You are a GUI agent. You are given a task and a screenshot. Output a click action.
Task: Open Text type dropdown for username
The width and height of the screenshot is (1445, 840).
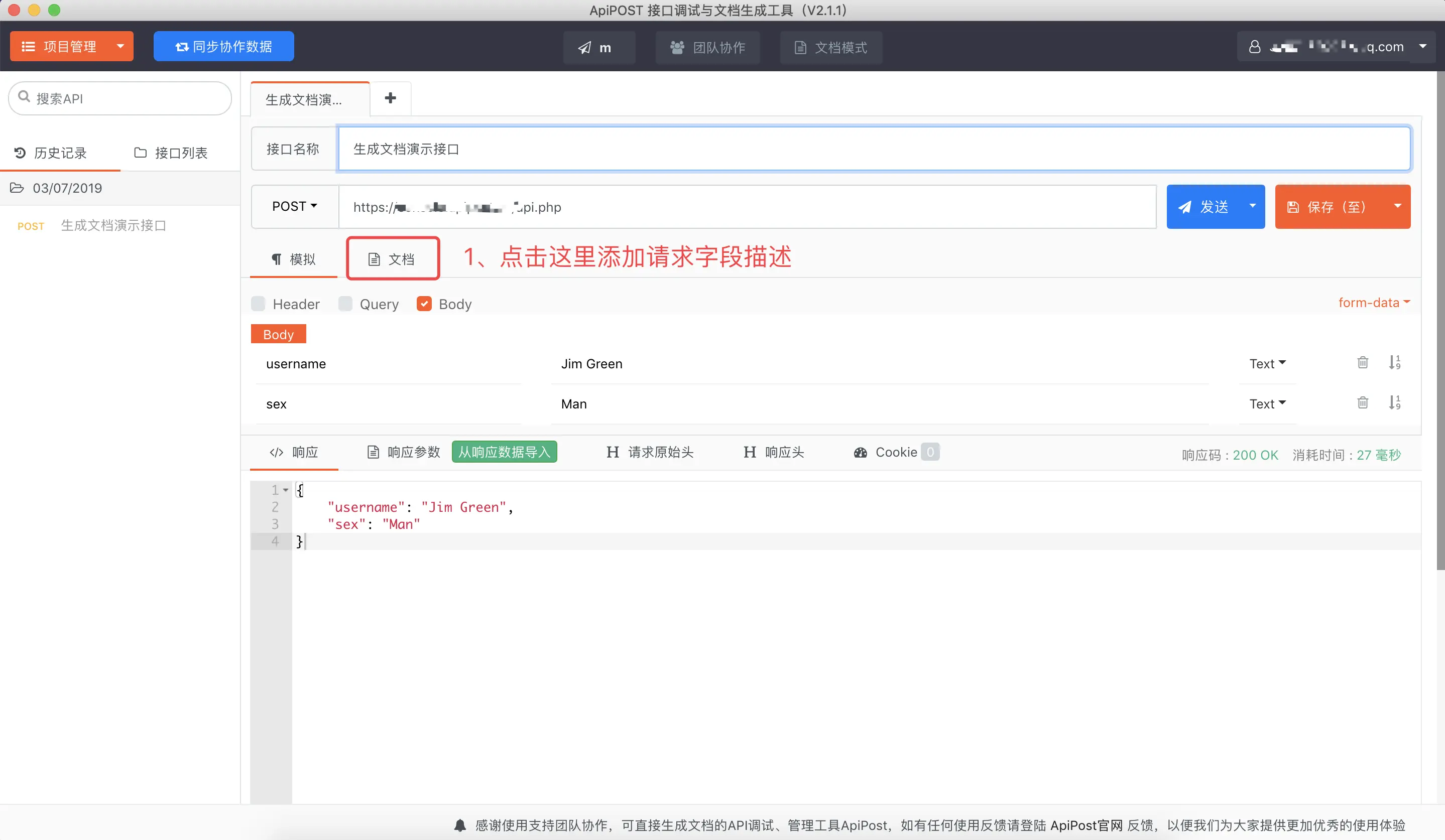[x=1267, y=364]
